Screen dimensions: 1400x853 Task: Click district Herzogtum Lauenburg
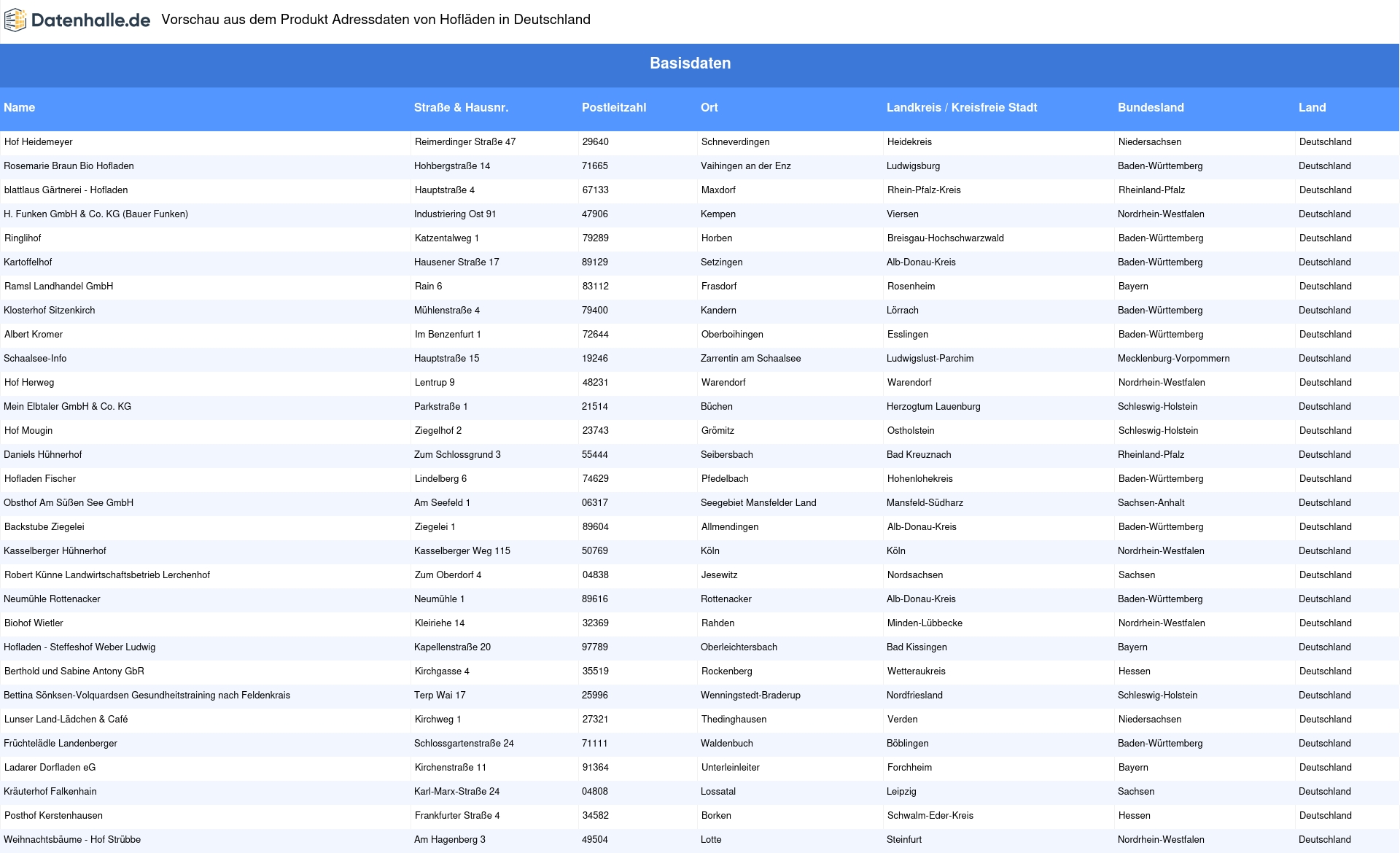[933, 407]
